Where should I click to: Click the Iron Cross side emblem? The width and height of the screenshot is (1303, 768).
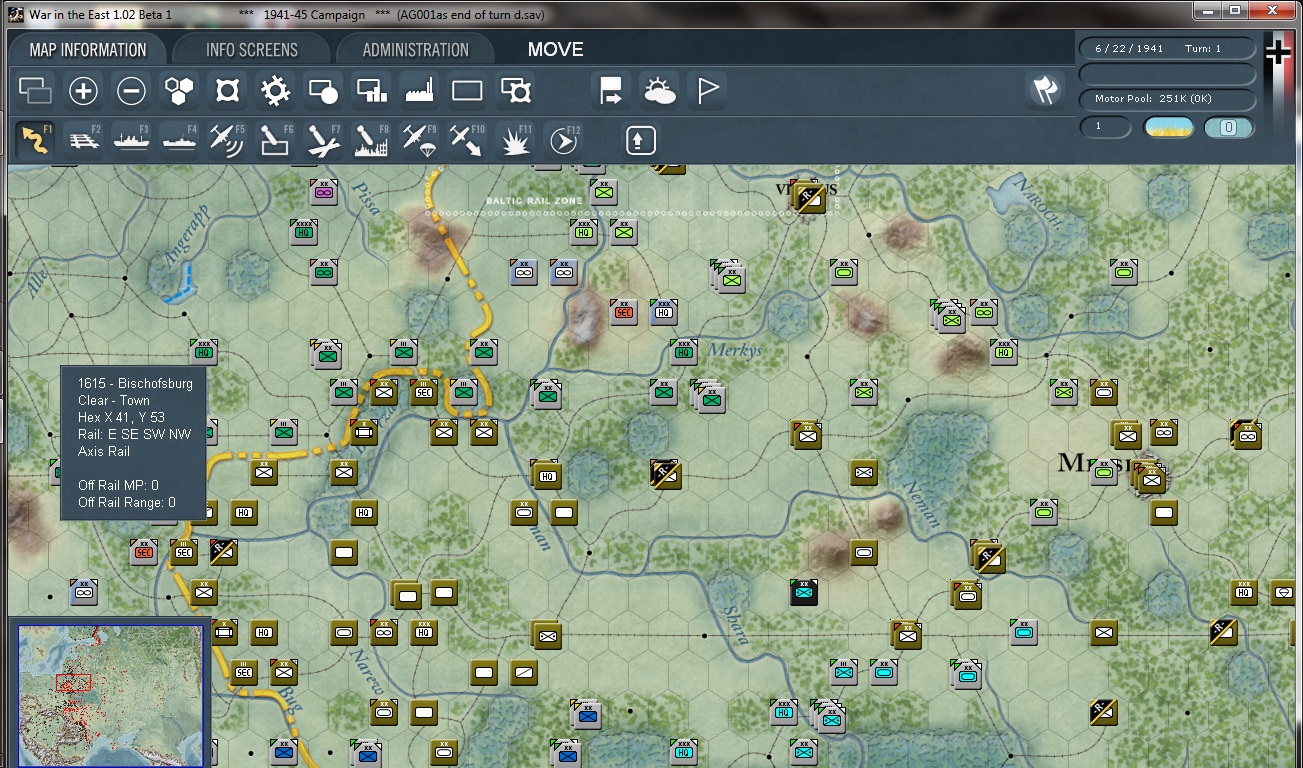tap(1278, 53)
